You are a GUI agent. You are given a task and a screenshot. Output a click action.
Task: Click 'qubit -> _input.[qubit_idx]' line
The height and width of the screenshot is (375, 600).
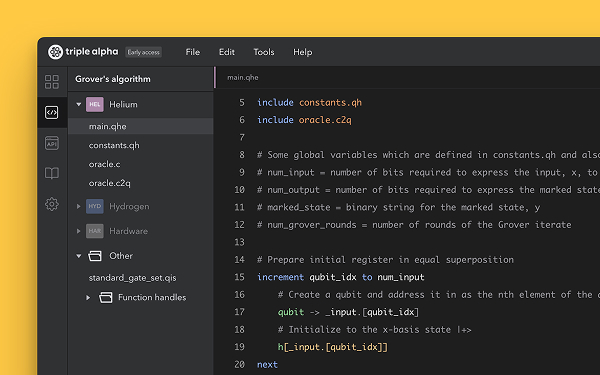[x=348, y=312]
